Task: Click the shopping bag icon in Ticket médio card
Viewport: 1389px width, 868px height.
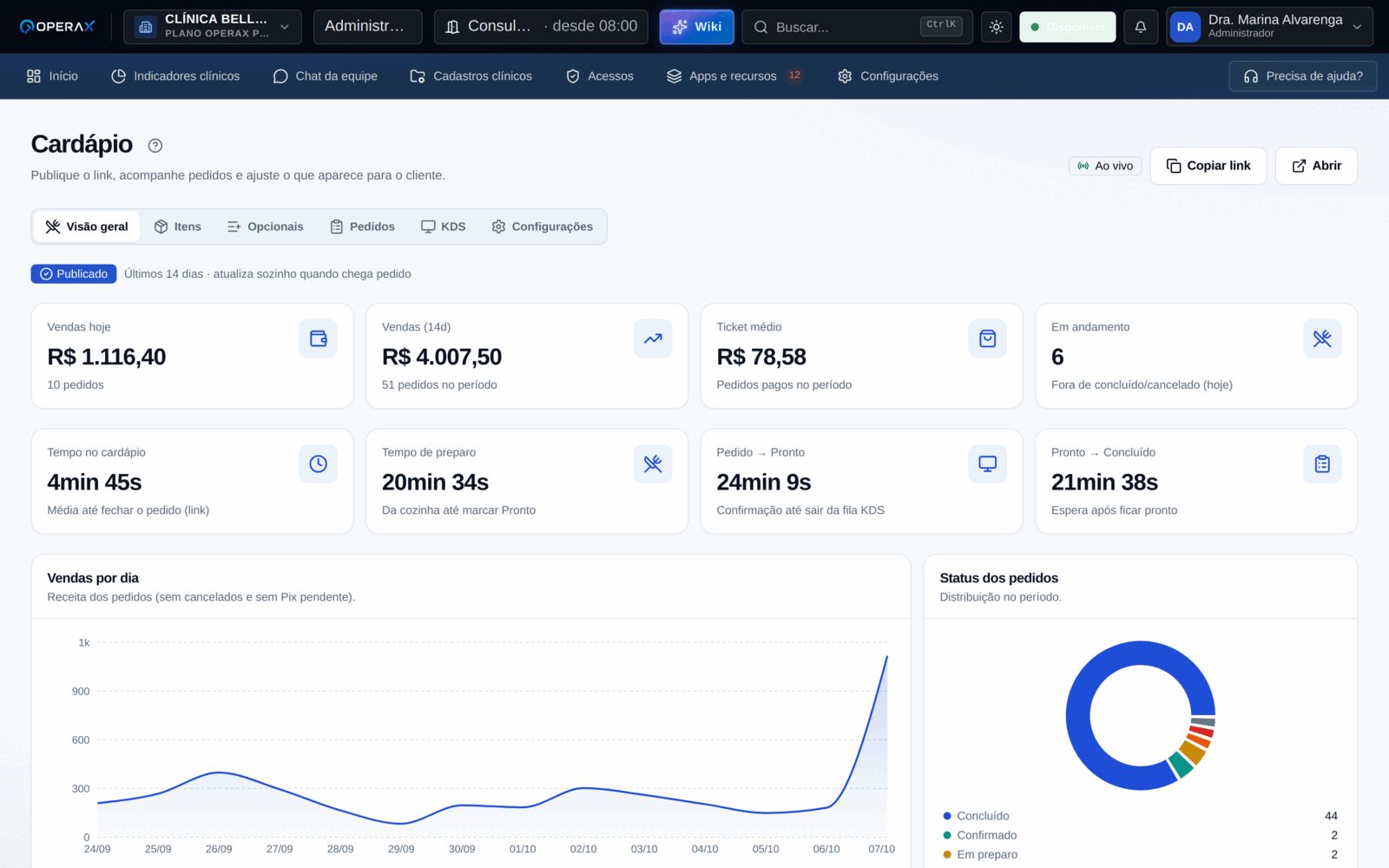Action: [x=987, y=339]
